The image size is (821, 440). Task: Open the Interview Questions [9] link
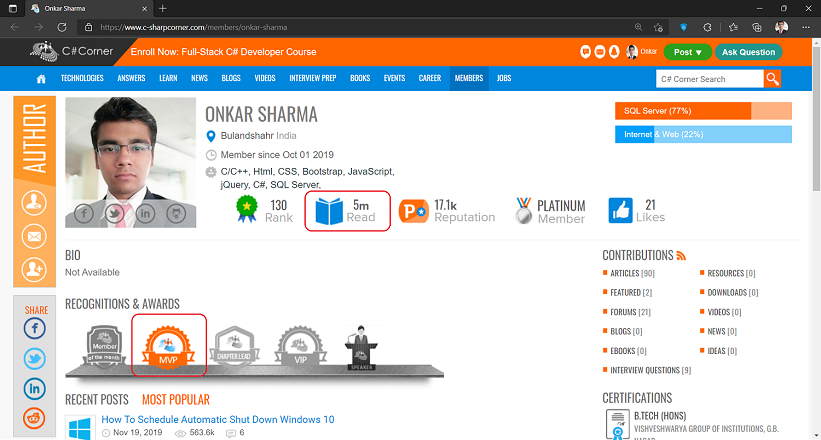tap(650, 370)
